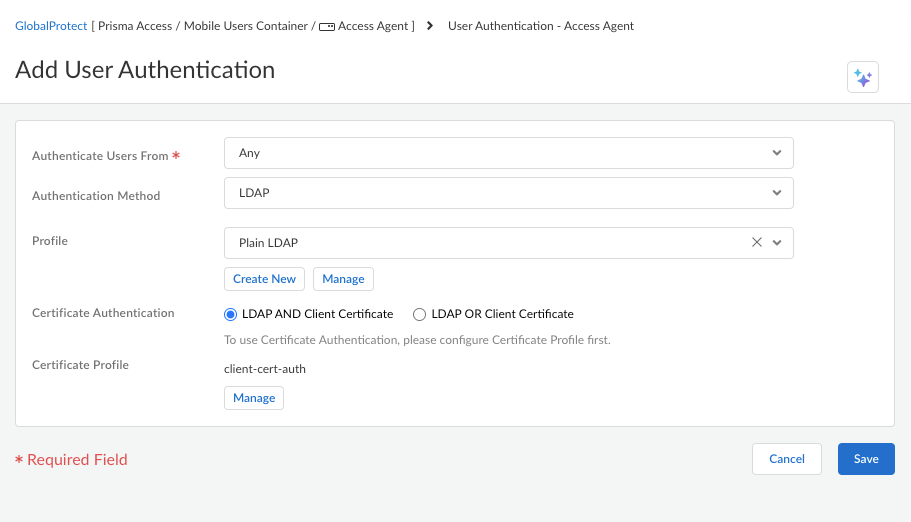Select User Authentication - Access Agent breadcrumb
The height and width of the screenshot is (522, 911).
(540, 26)
